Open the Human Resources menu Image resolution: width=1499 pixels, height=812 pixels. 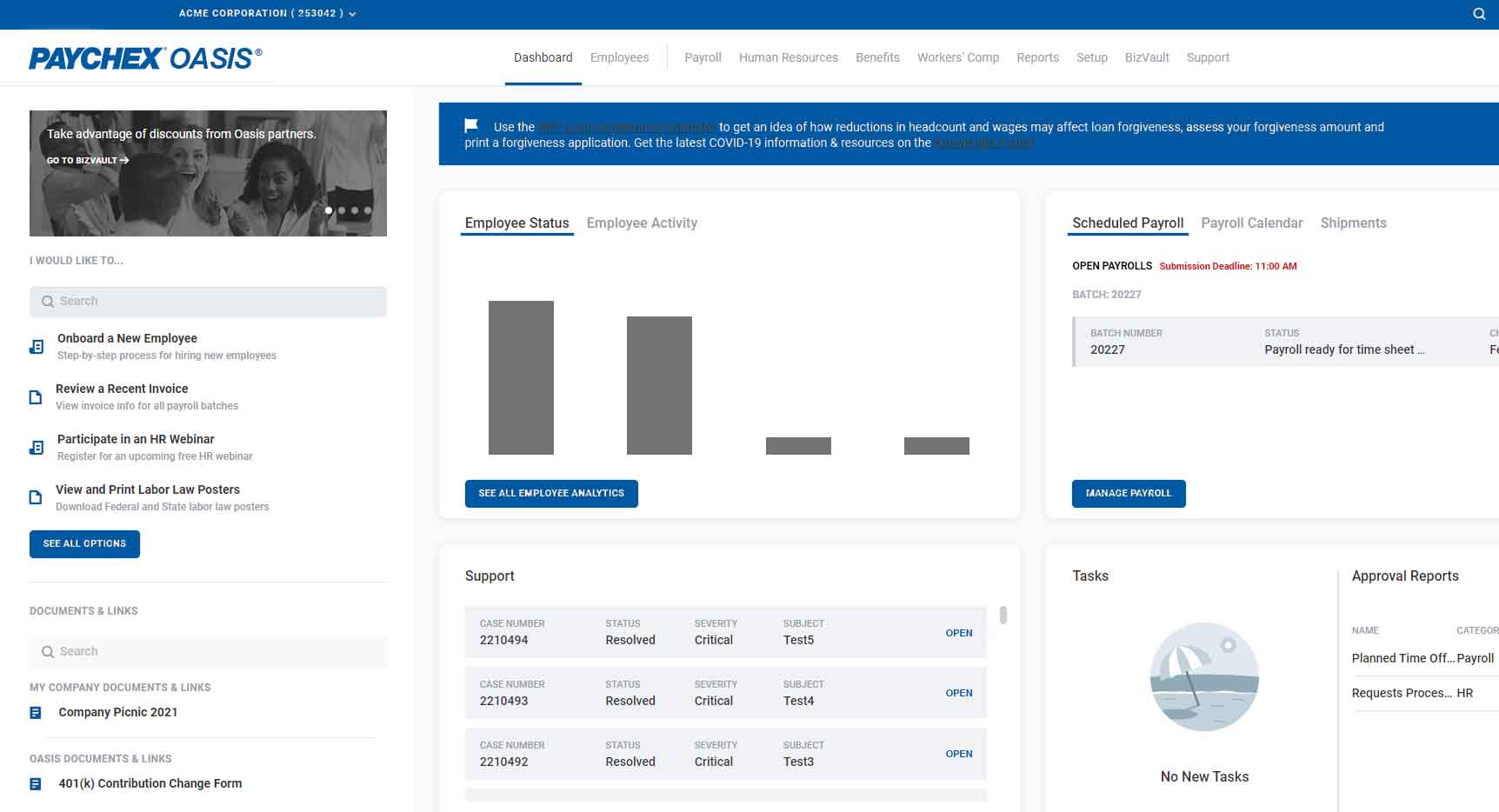click(788, 57)
